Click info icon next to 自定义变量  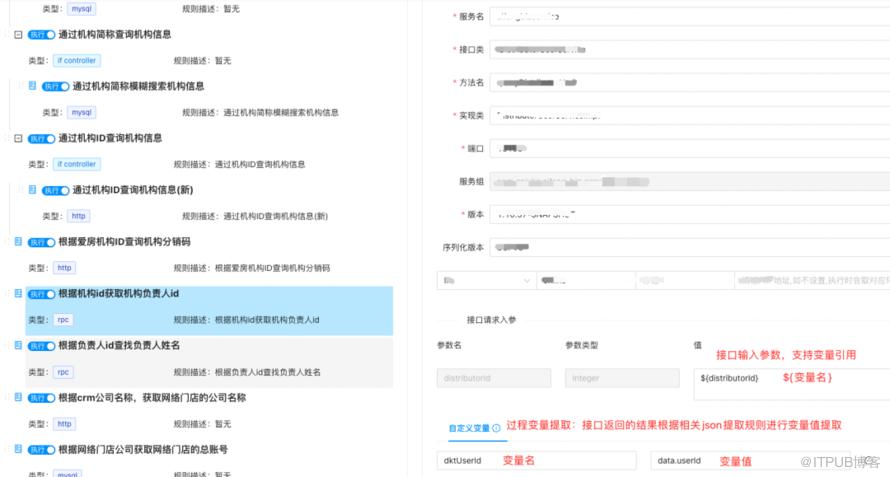click(496, 428)
